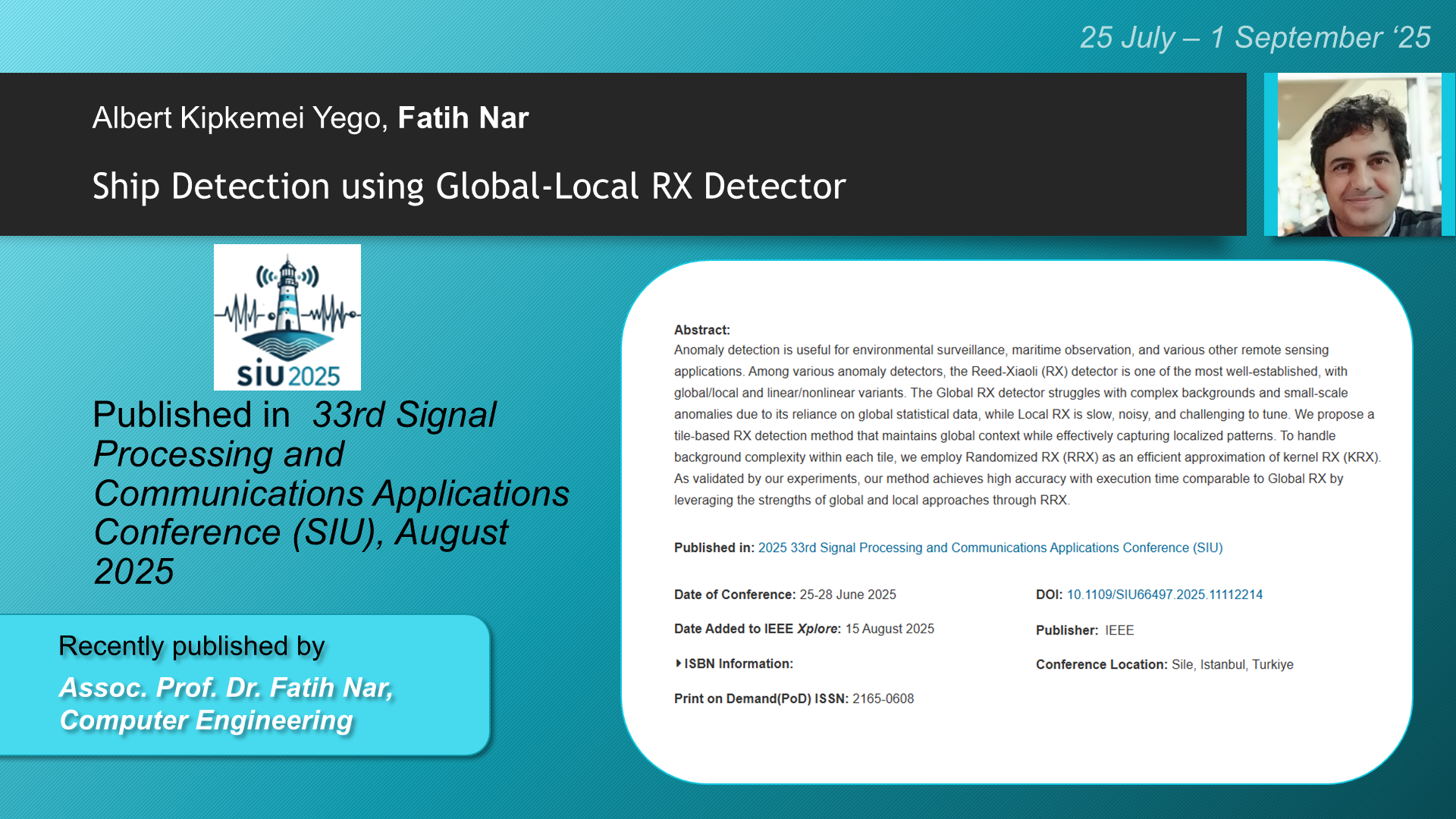The height and width of the screenshot is (819, 1456).
Task: Click the Published in 33rd Signal Processing text
Action: [331, 493]
